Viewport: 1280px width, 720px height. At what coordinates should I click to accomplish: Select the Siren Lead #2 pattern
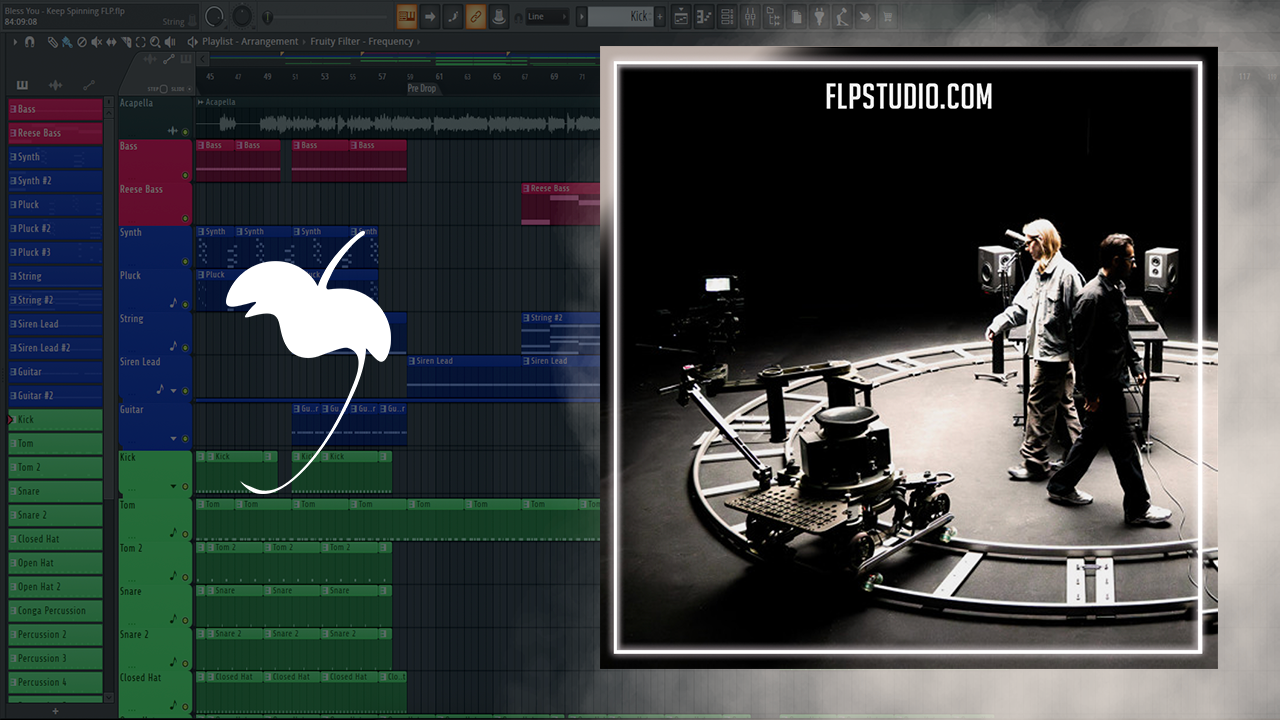coord(55,348)
